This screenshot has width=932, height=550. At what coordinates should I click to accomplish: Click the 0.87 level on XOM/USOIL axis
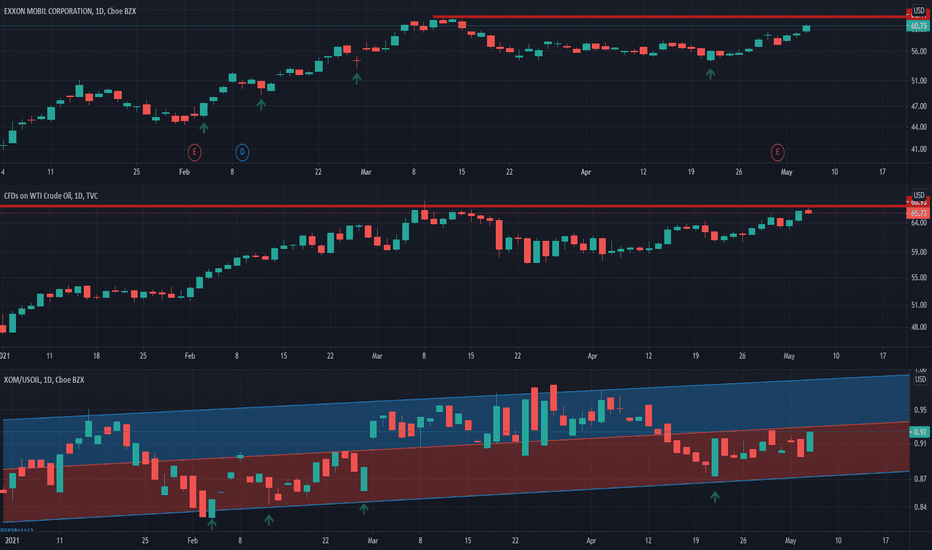920,479
